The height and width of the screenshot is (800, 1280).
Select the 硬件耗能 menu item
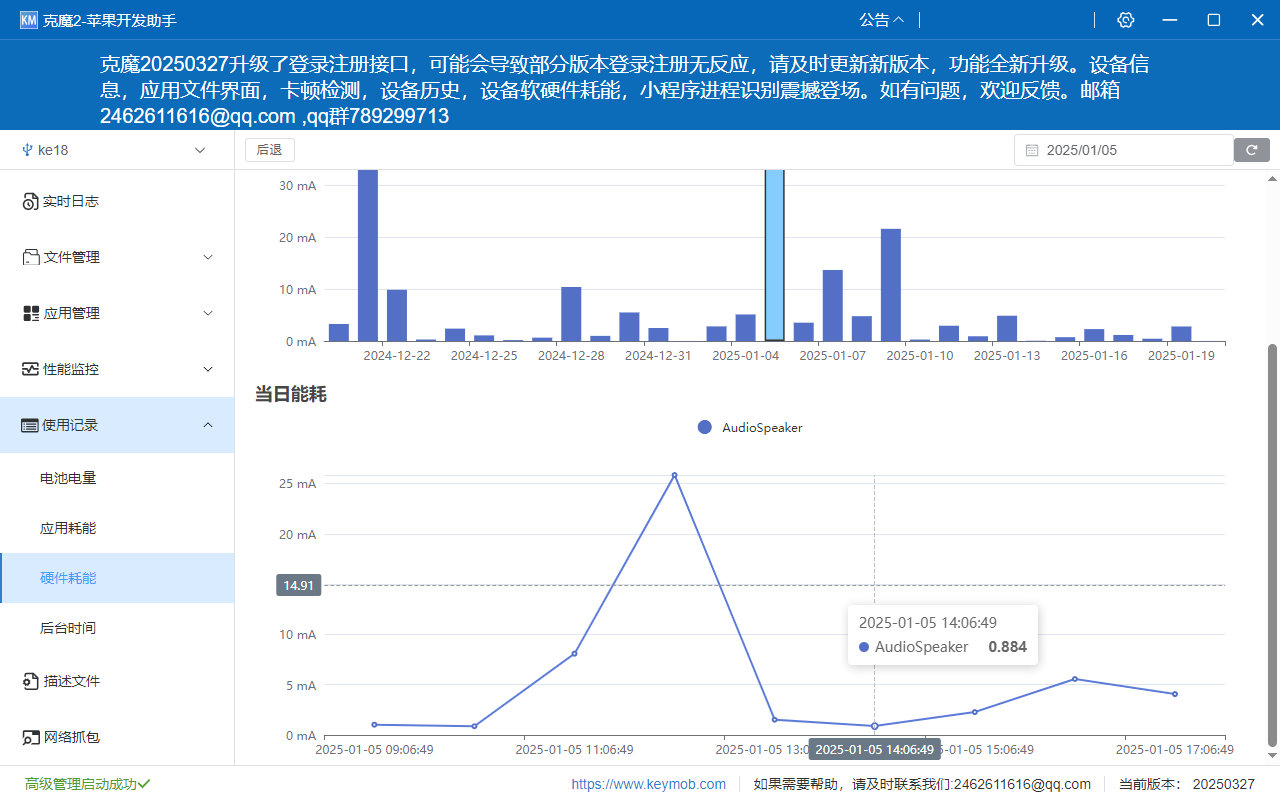(117, 578)
